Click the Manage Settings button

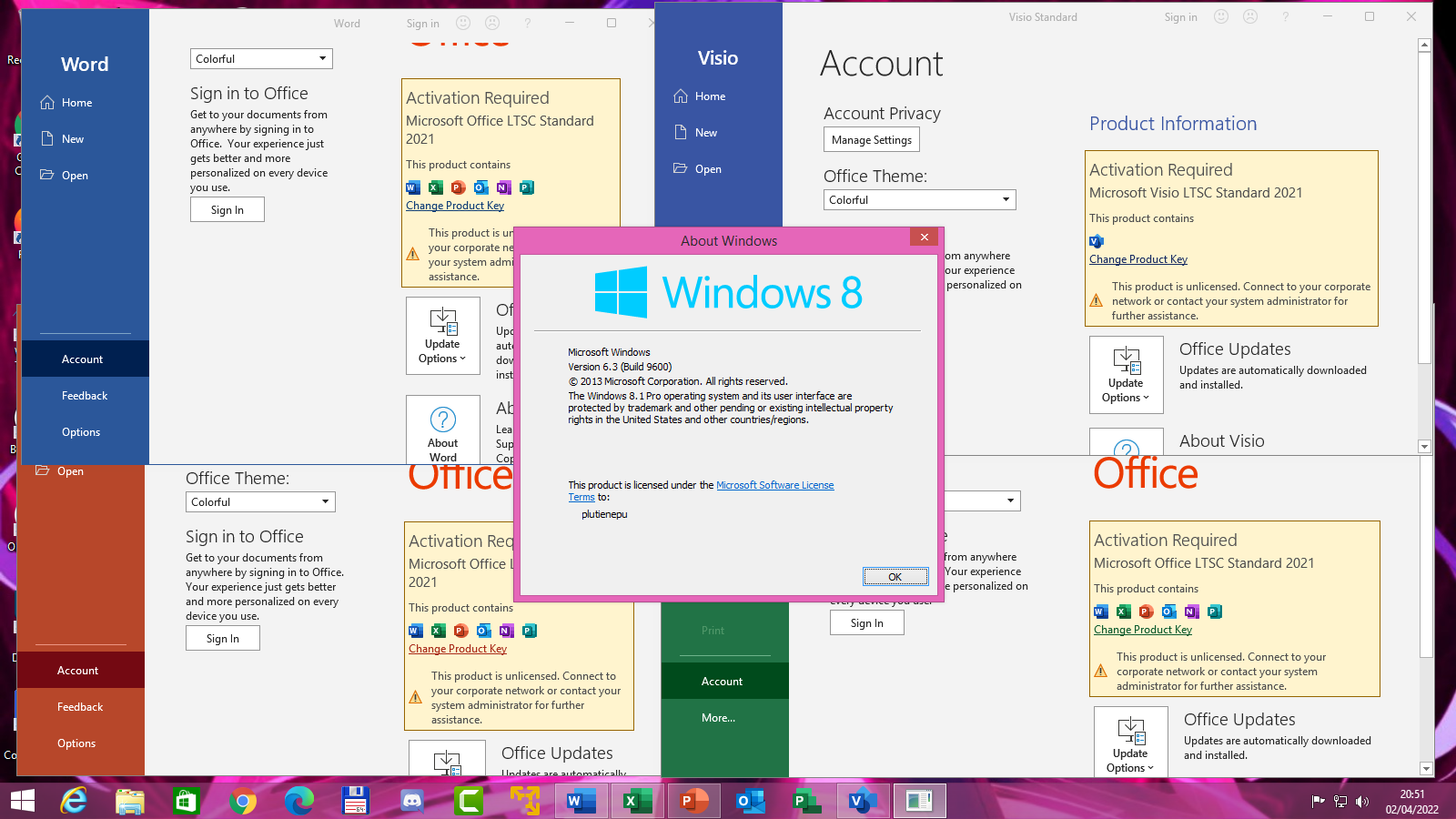click(x=871, y=140)
